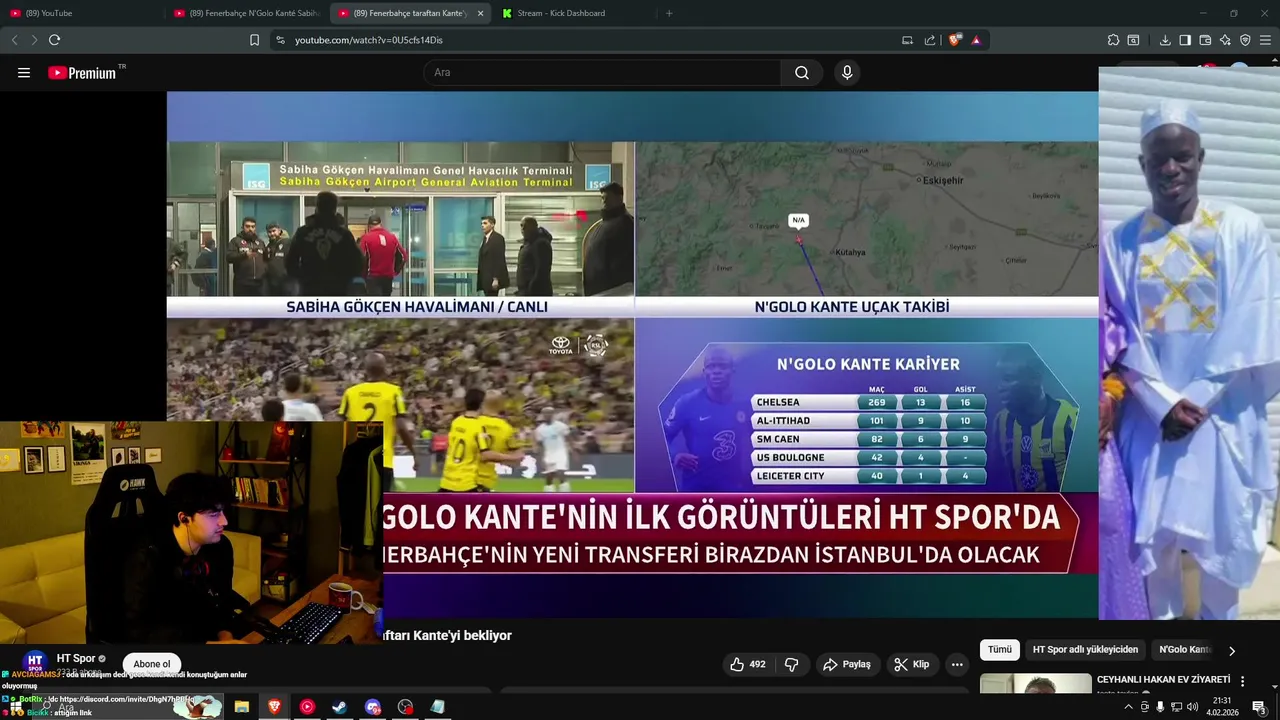Image resolution: width=1280 pixels, height=720 pixels.
Task: Open the notepad app icon in taskbar
Action: [438, 707]
